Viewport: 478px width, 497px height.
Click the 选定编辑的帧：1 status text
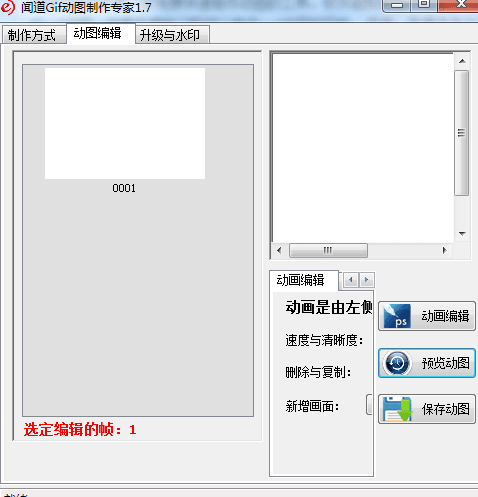[80, 429]
